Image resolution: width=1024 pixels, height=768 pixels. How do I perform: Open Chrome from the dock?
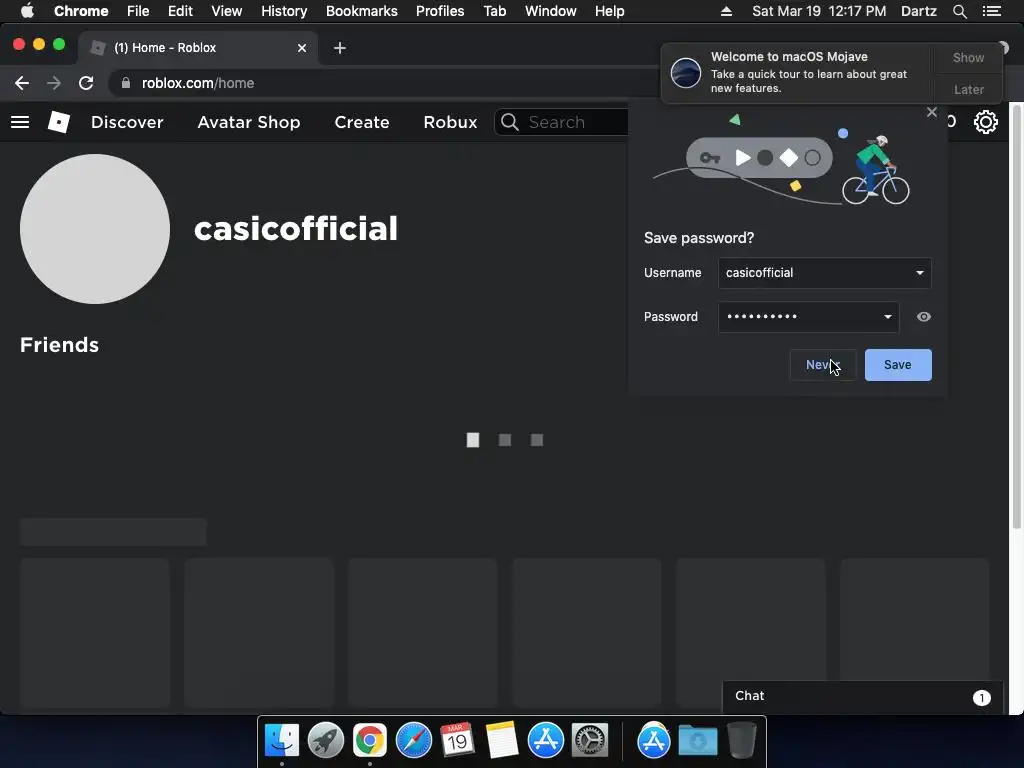click(370, 741)
